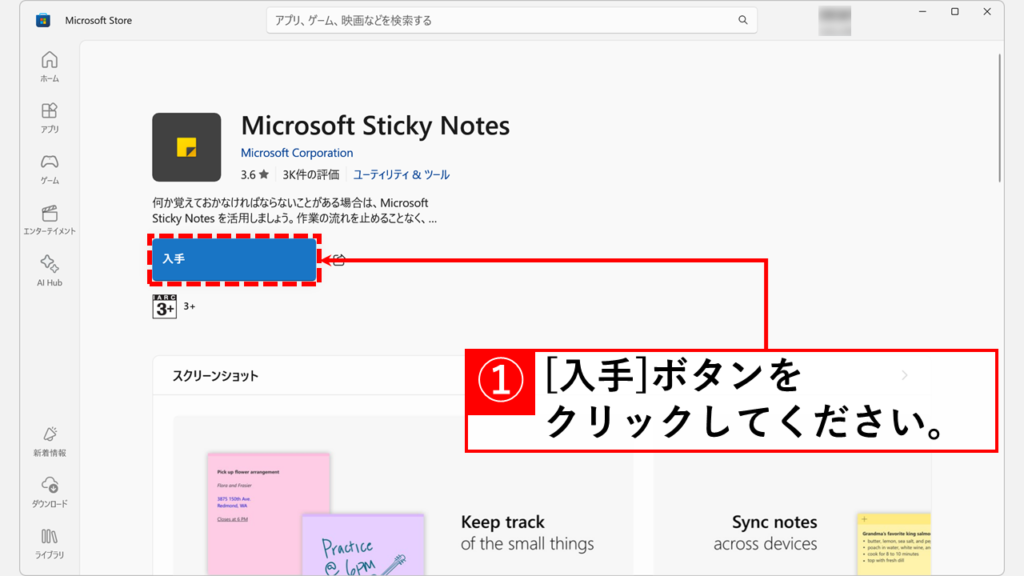Open AI Hub in sidebar
The height and width of the screenshot is (576, 1024).
click(50, 270)
